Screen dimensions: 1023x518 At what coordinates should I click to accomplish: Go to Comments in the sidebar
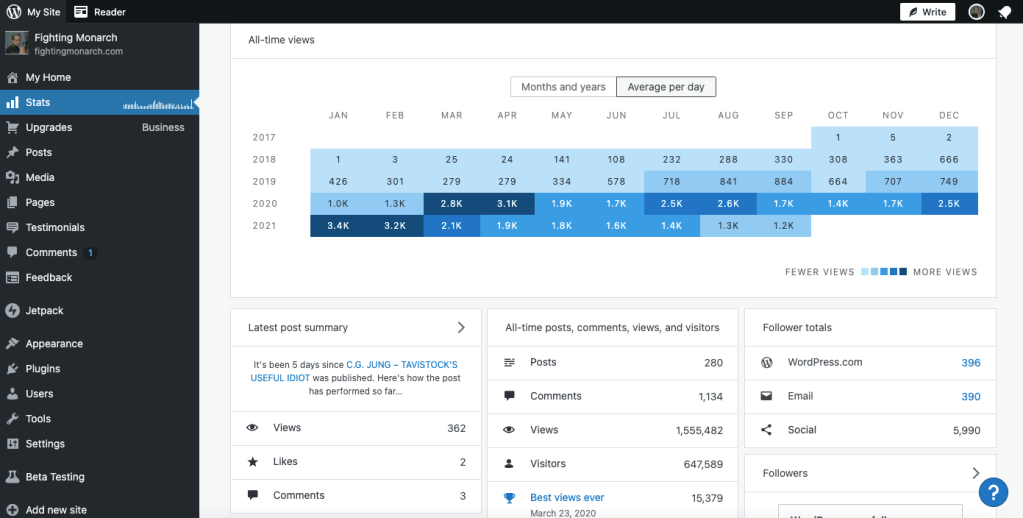click(51, 253)
